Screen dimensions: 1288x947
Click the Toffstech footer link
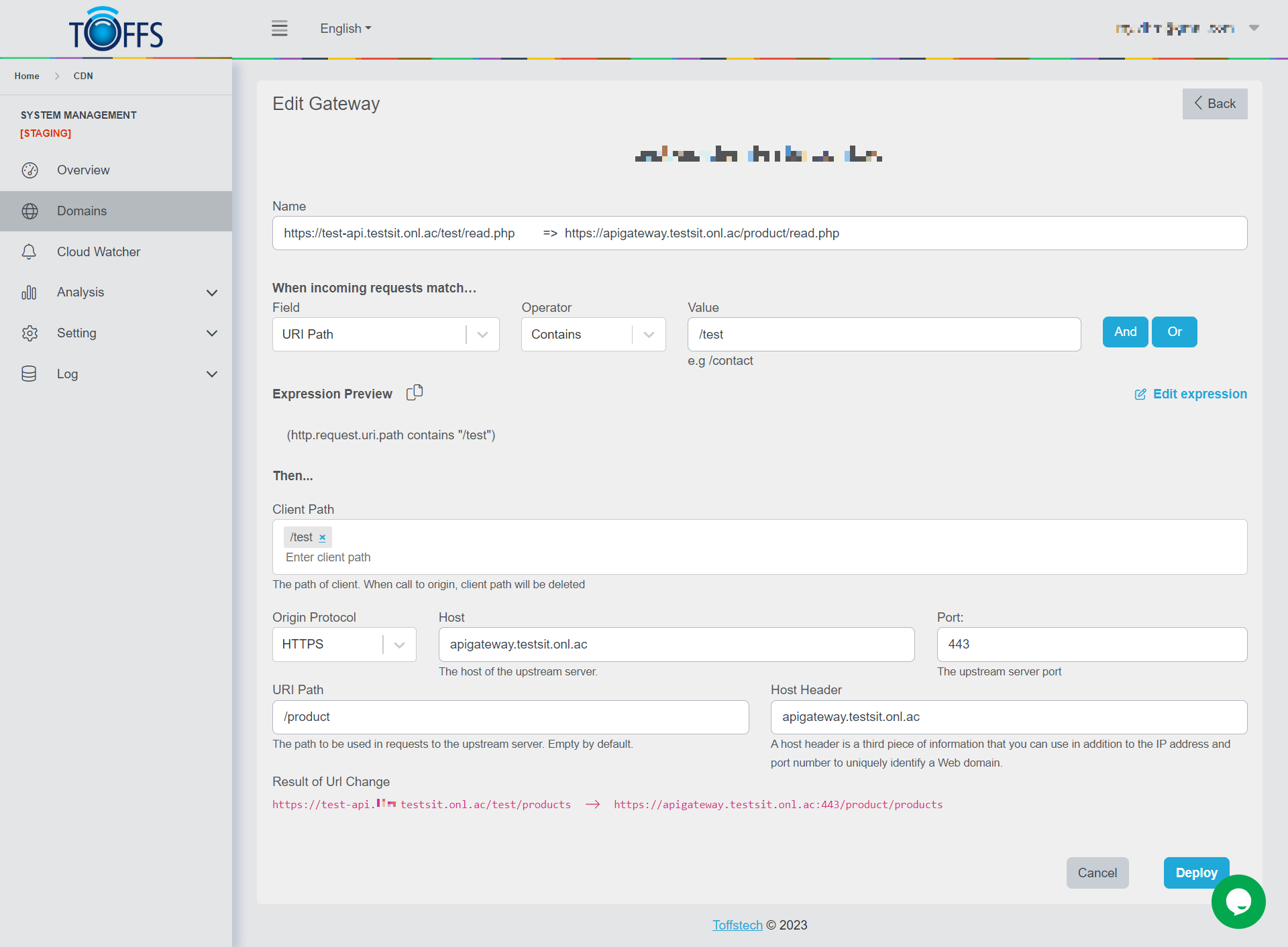(737, 925)
